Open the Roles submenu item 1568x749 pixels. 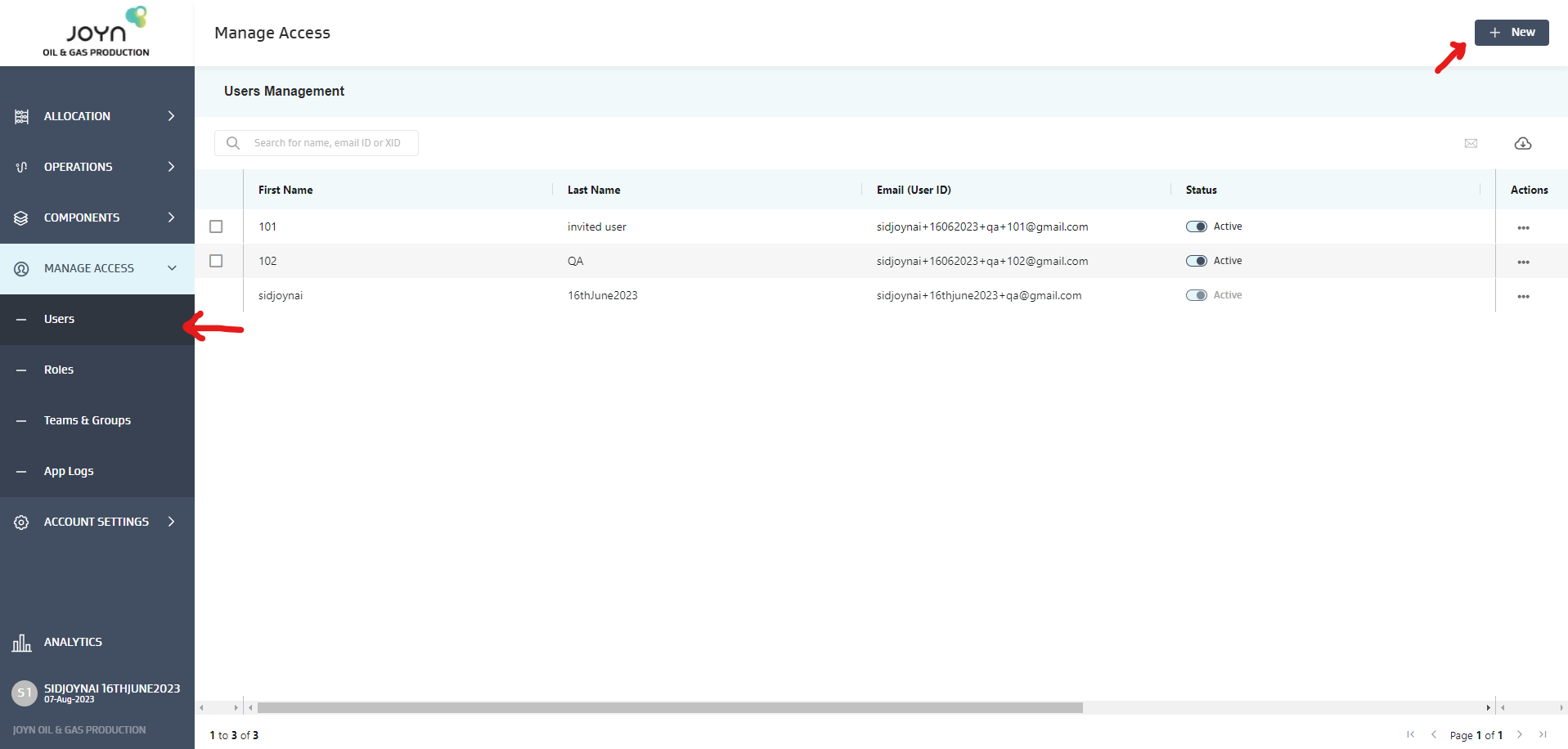coord(59,370)
